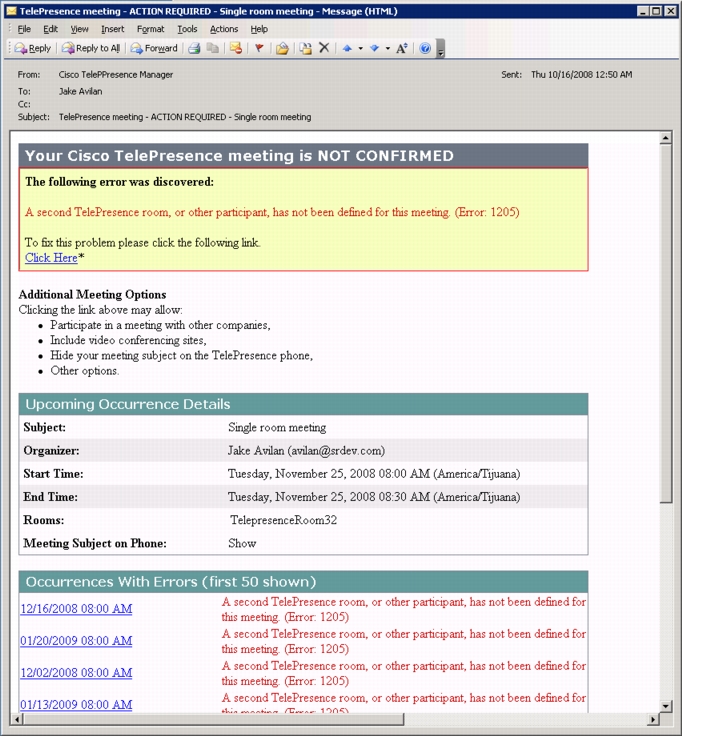Click the create rule icon beside delete
The height and width of the screenshot is (754, 701).
pos(305,48)
